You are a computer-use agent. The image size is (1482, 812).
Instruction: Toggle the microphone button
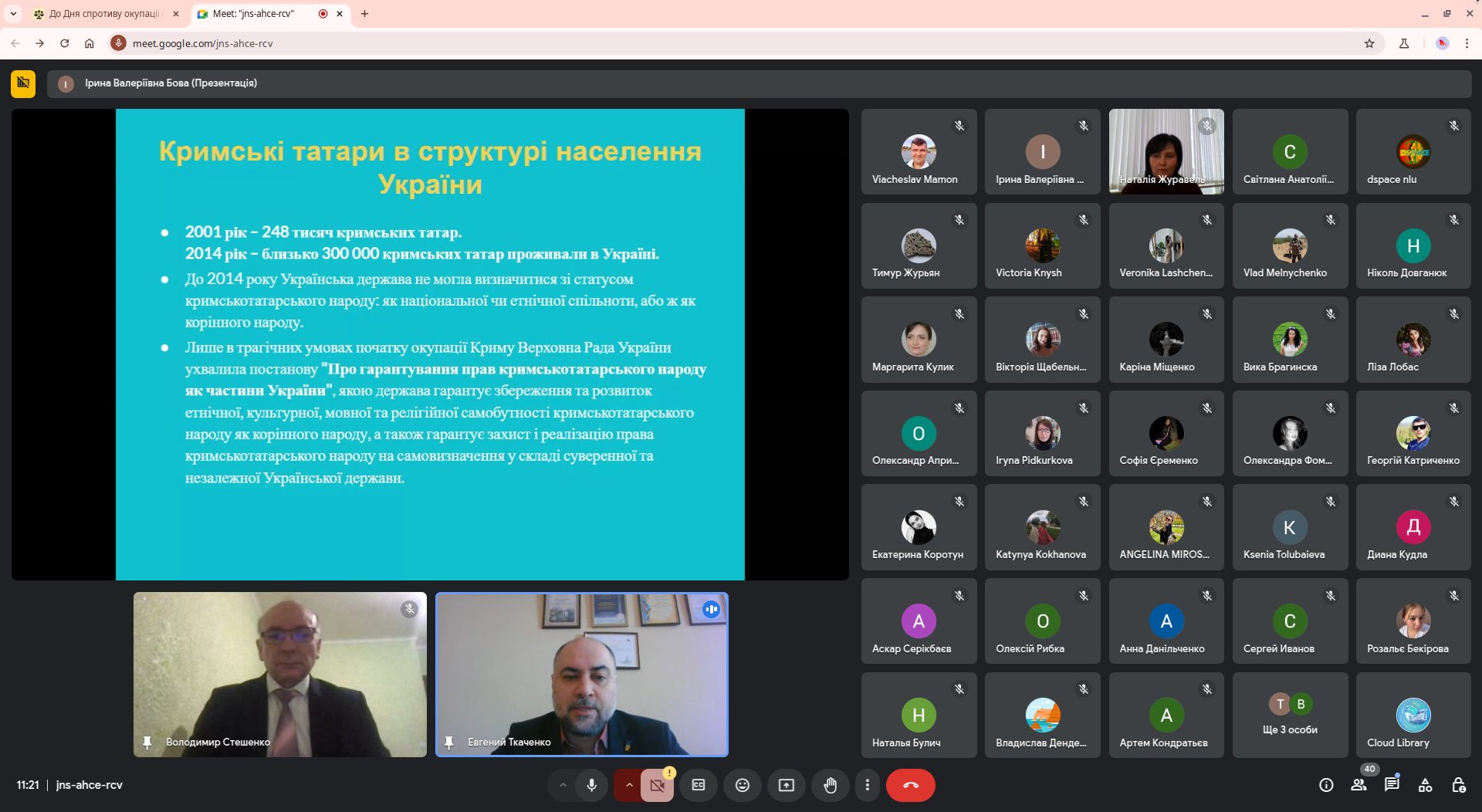tap(591, 785)
